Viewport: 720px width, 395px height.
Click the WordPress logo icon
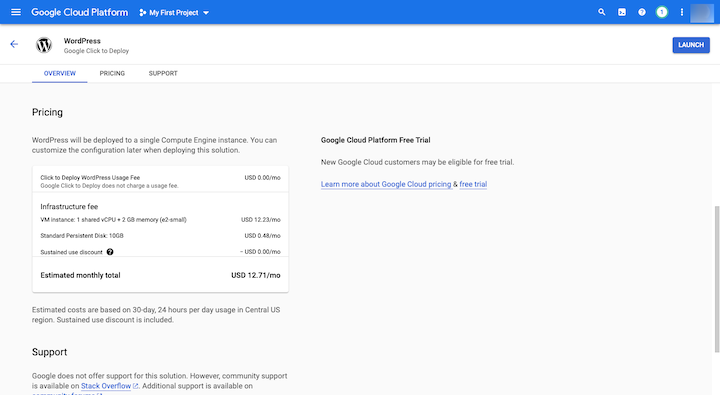[44, 45]
